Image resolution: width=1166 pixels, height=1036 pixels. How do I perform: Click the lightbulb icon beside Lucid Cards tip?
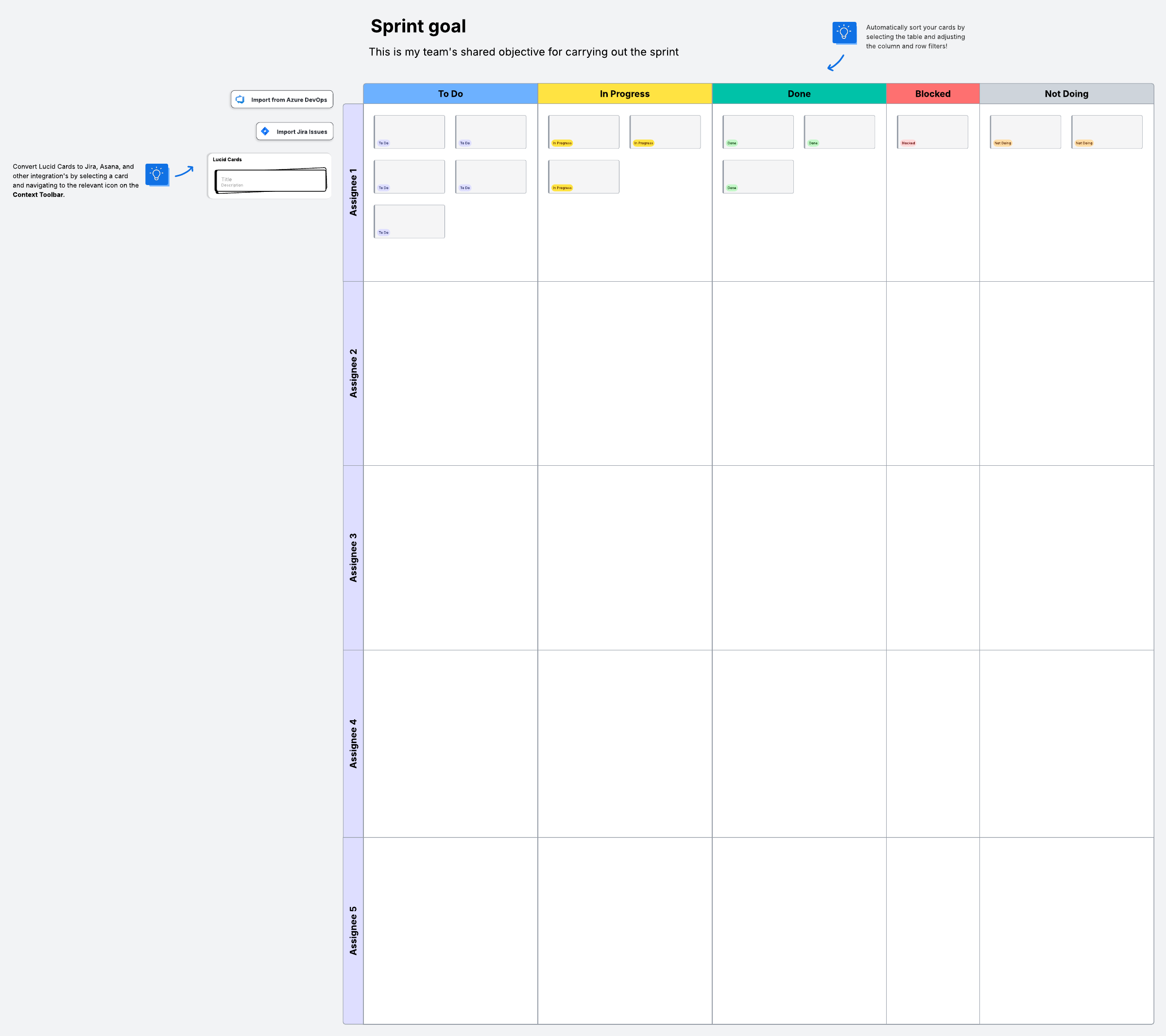point(156,174)
